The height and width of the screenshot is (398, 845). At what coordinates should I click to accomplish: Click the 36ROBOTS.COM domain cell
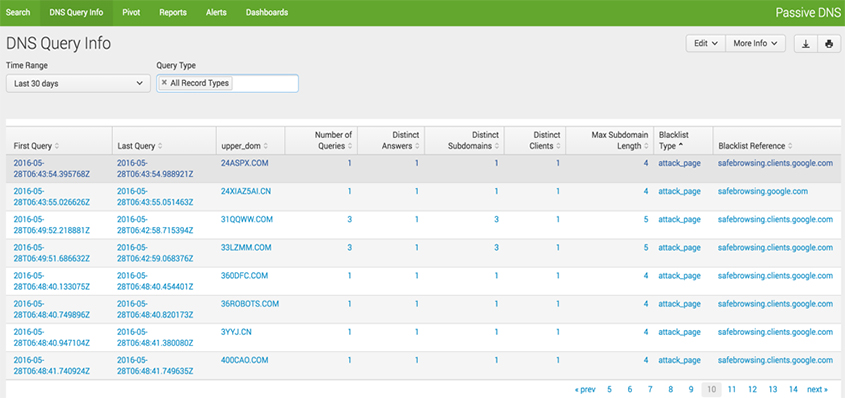tap(250, 304)
